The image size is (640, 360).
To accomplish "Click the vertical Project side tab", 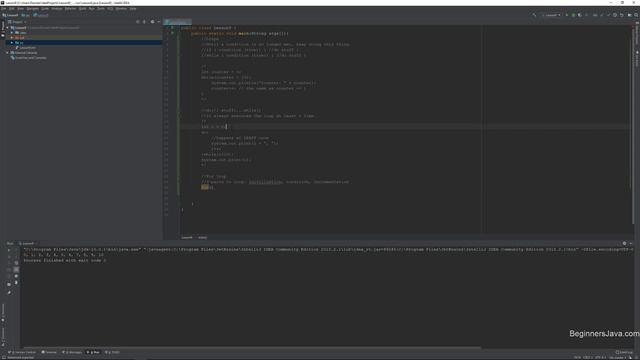I will (x=2, y=29).
